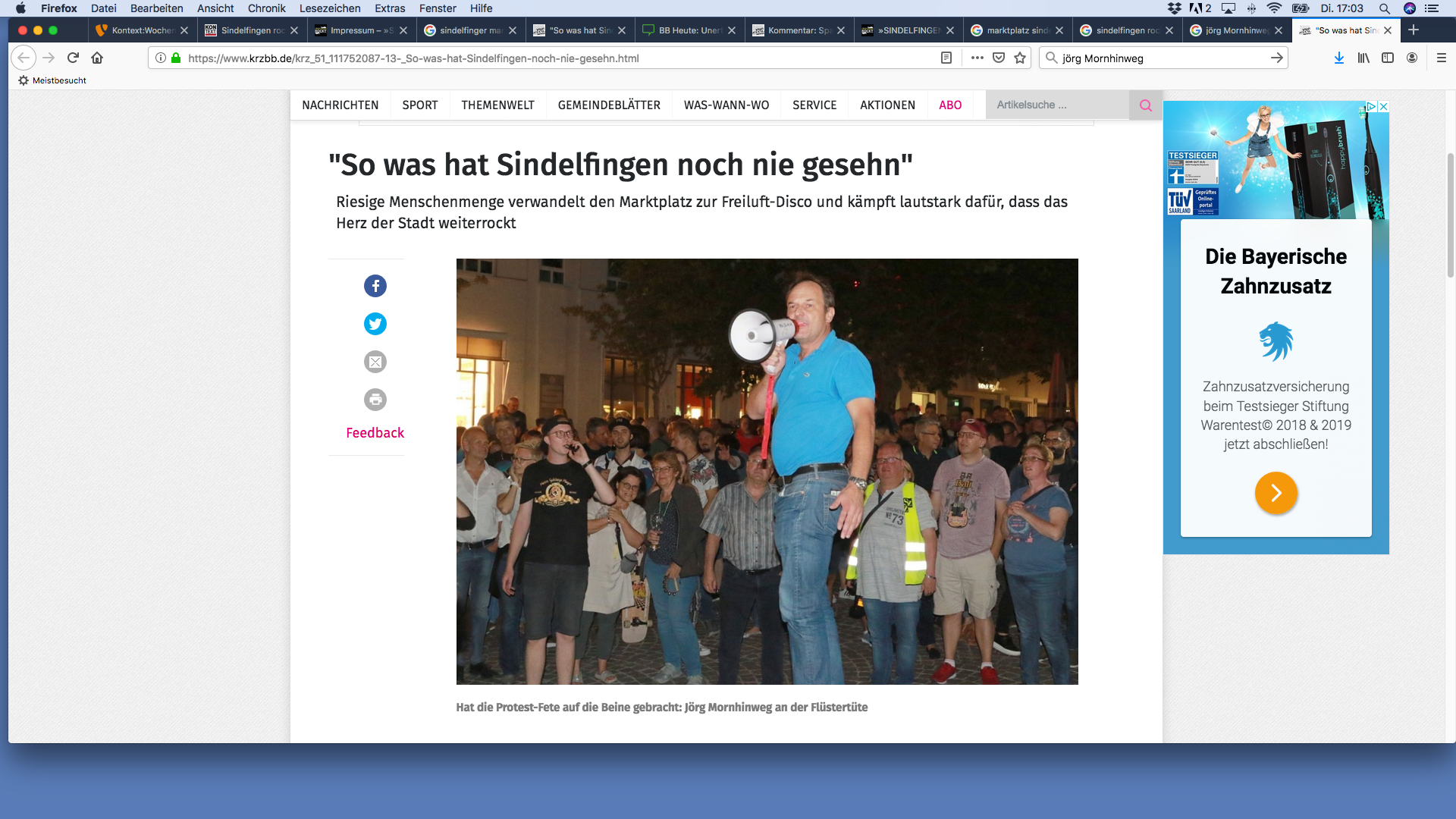
Task: Click the orange arrow button in the ad
Action: click(x=1276, y=493)
